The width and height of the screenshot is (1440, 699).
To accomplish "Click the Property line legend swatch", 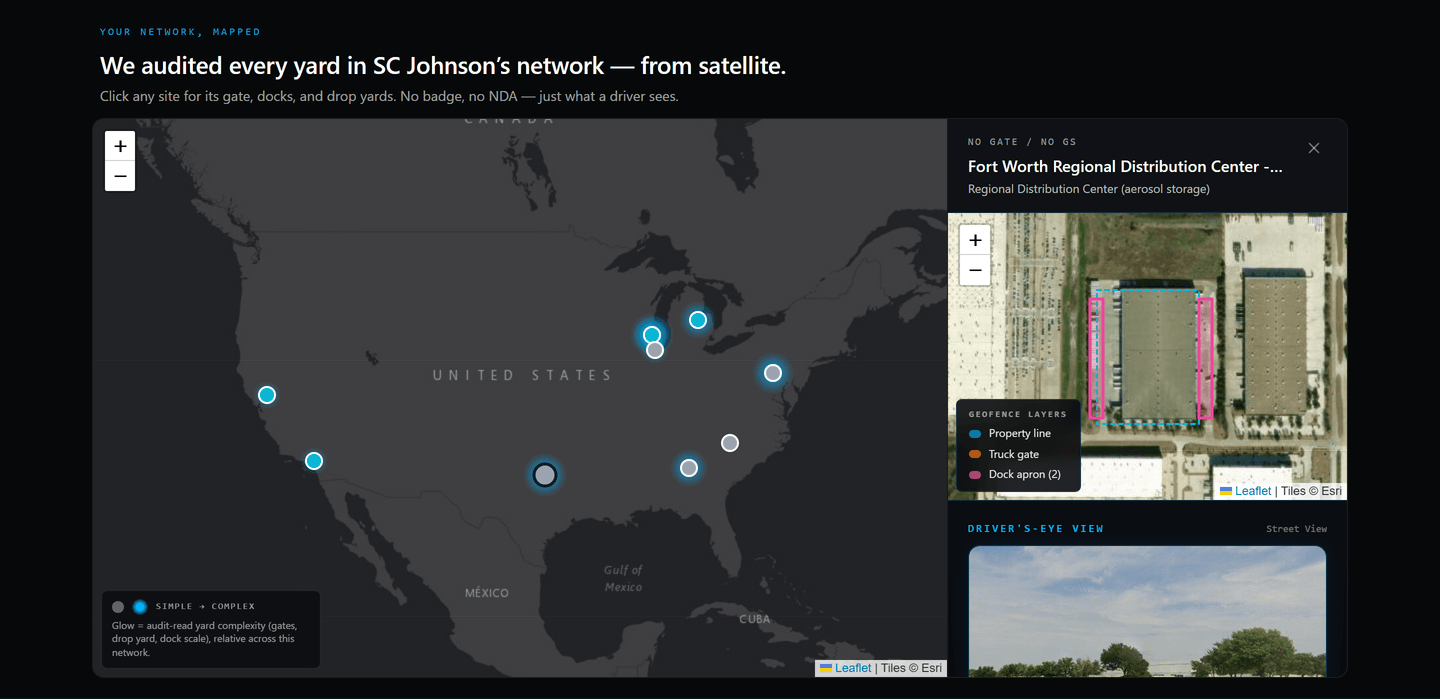I will pyautogui.click(x=975, y=434).
